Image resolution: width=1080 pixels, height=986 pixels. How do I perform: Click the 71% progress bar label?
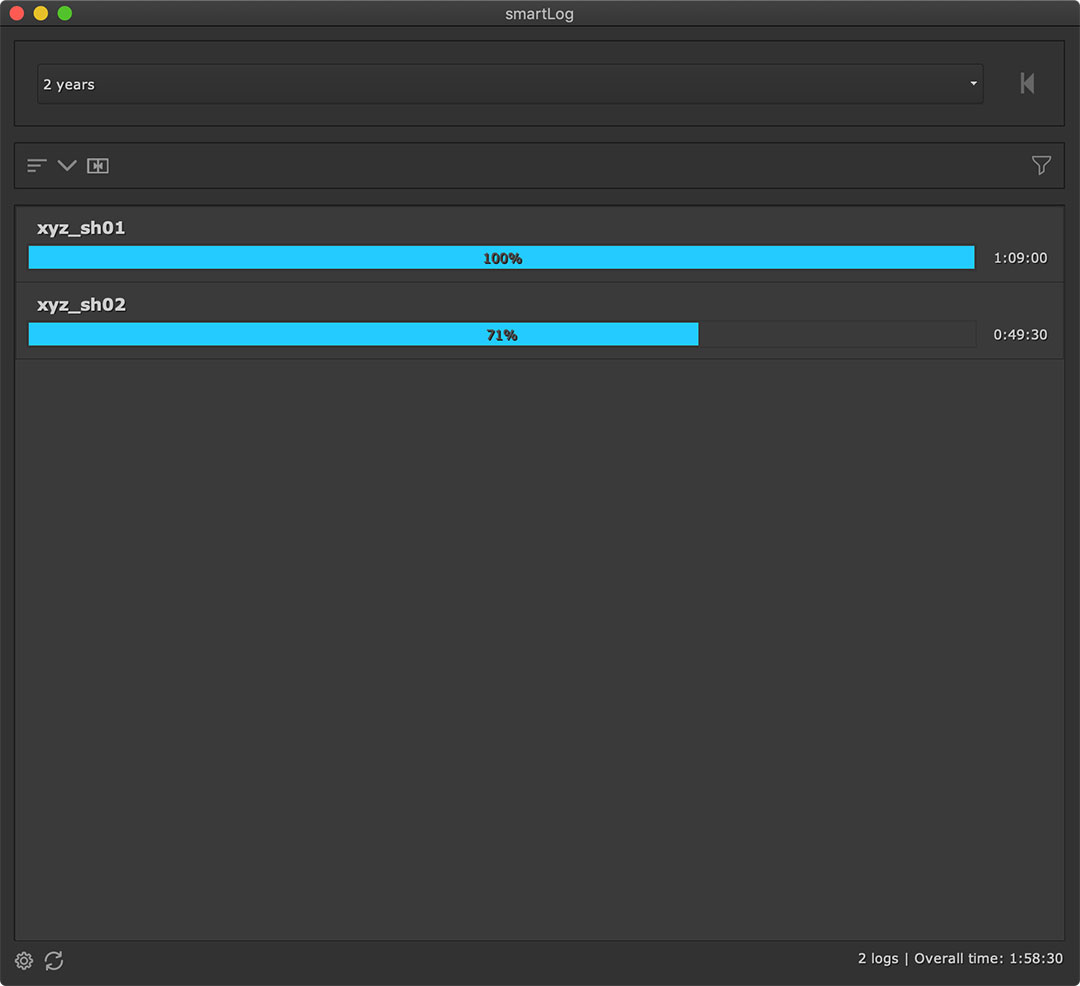[x=501, y=335]
